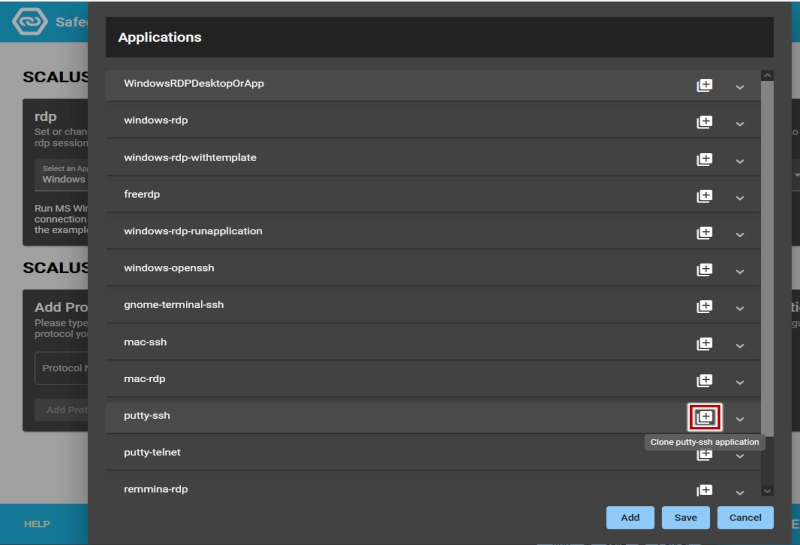This screenshot has height=545, width=800.
Task: Clone the freerdp application
Action: click(x=704, y=196)
